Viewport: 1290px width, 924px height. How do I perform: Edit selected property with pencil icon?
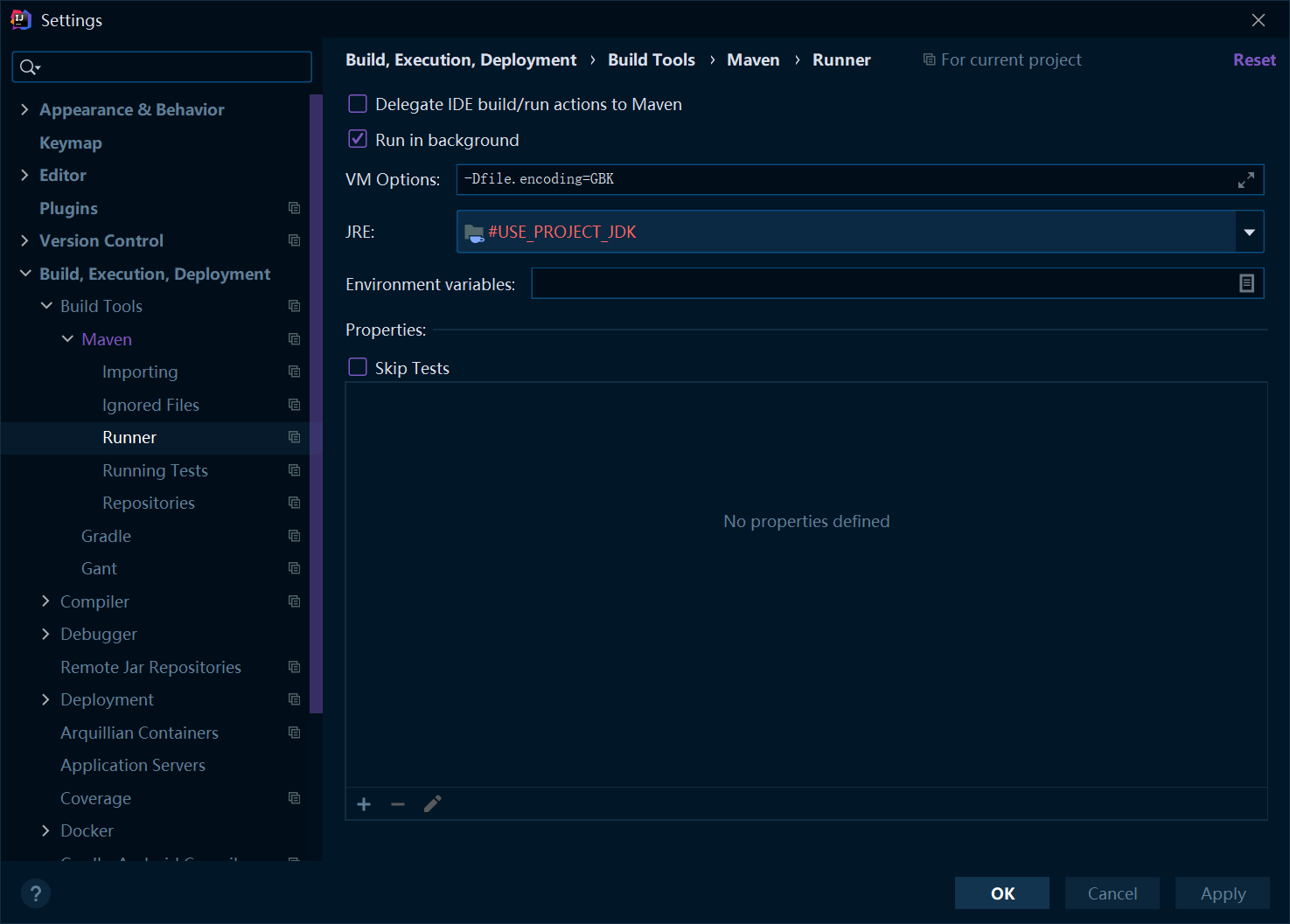point(432,804)
